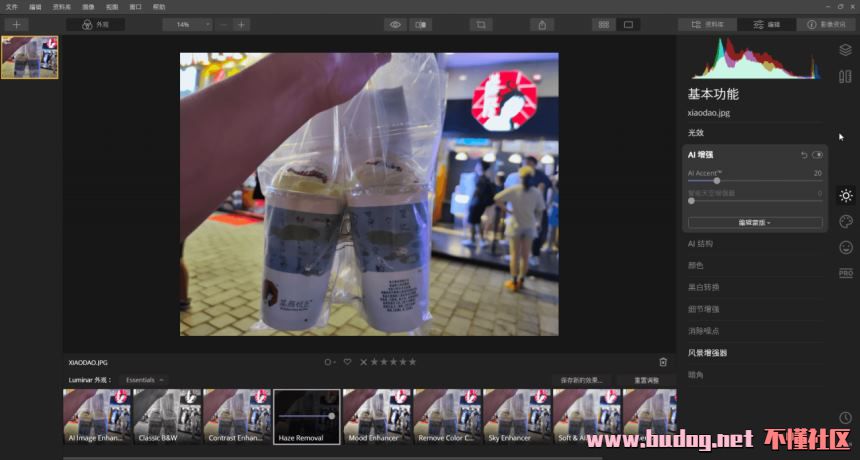Open Essentials tools sun icon
Screen dimensions: 860x460
pyautogui.click(x=846, y=196)
